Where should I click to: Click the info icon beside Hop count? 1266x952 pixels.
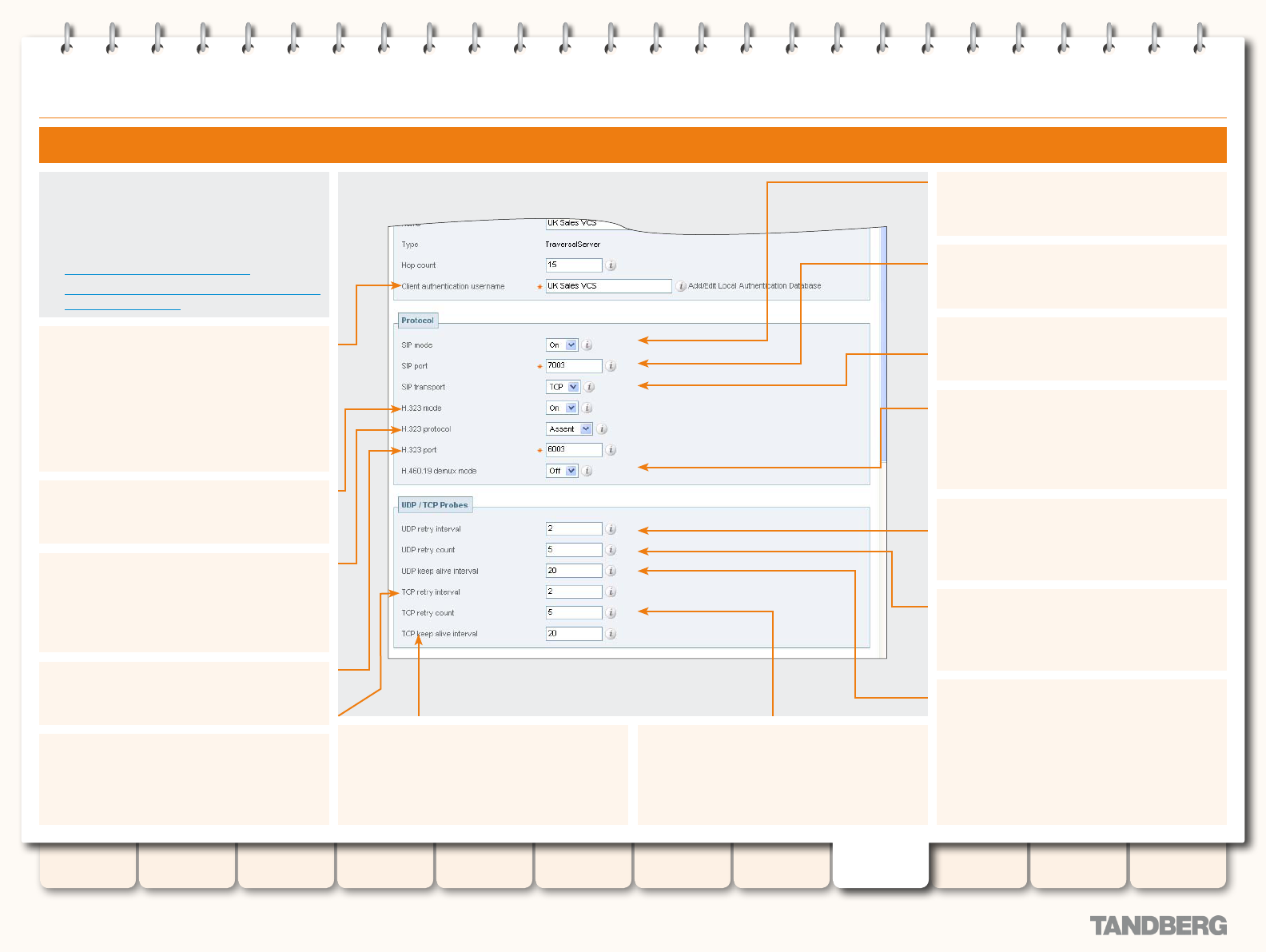pyautogui.click(x=611, y=265)
